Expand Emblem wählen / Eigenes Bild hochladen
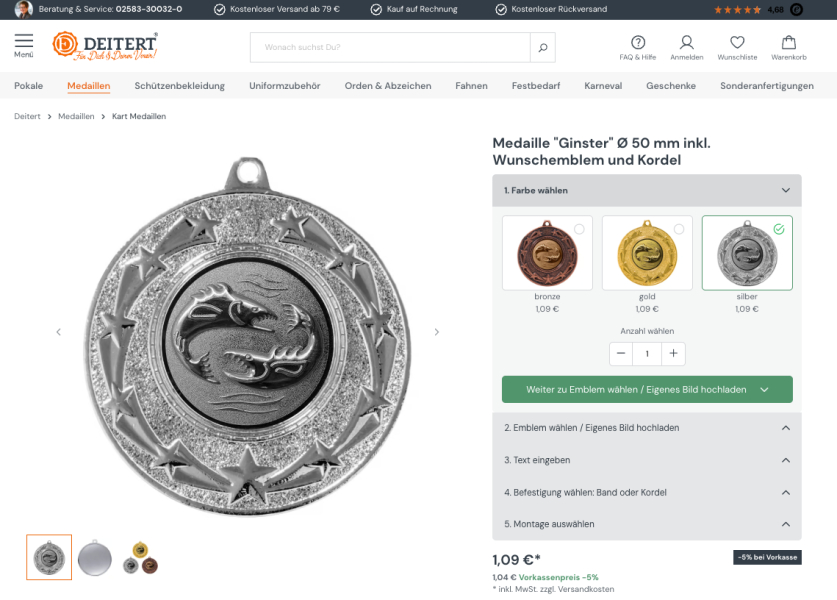The width and height of the screenshot is (837, 600). point(646,428)
